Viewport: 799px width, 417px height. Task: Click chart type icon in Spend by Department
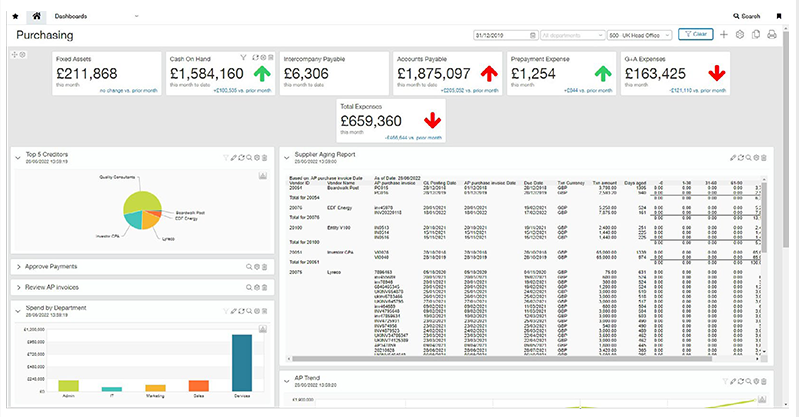[262, 329]
